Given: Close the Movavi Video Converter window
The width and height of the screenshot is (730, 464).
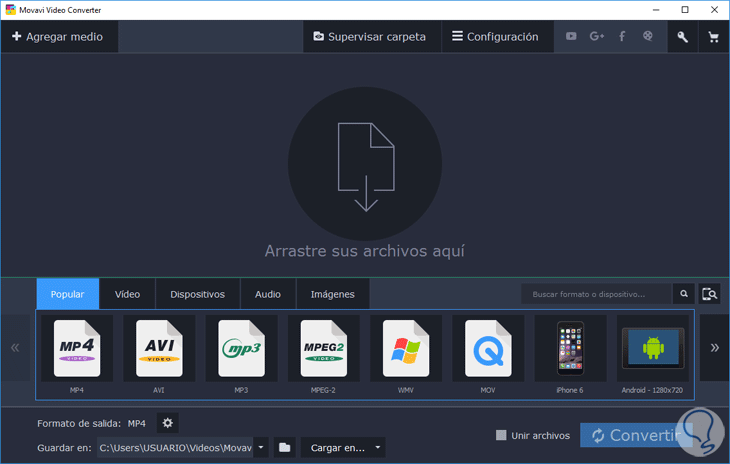Looking at the screenshot, I should click(x=714, y=10).
